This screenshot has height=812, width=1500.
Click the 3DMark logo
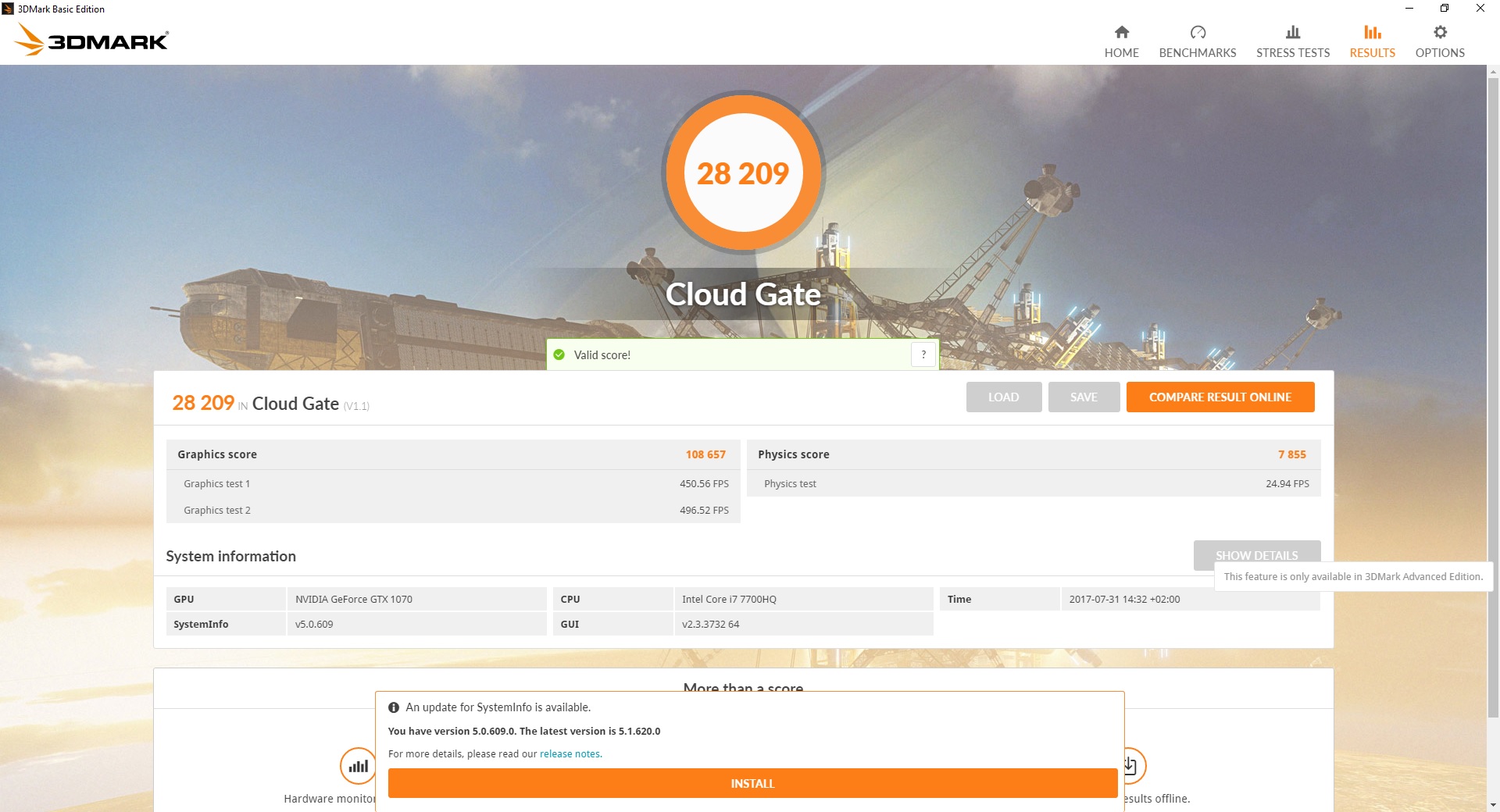coord(91,40)
